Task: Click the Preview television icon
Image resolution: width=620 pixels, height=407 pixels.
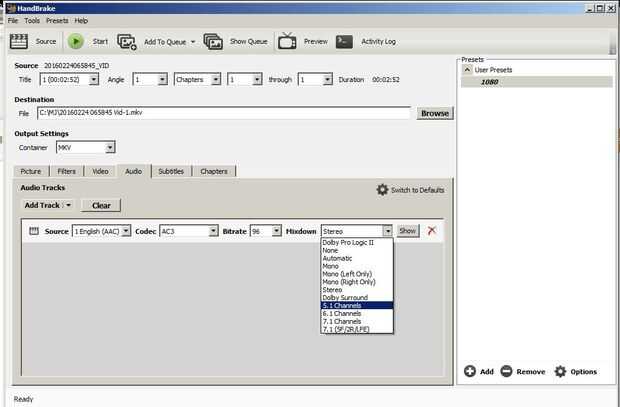Action: coord(287,41)
